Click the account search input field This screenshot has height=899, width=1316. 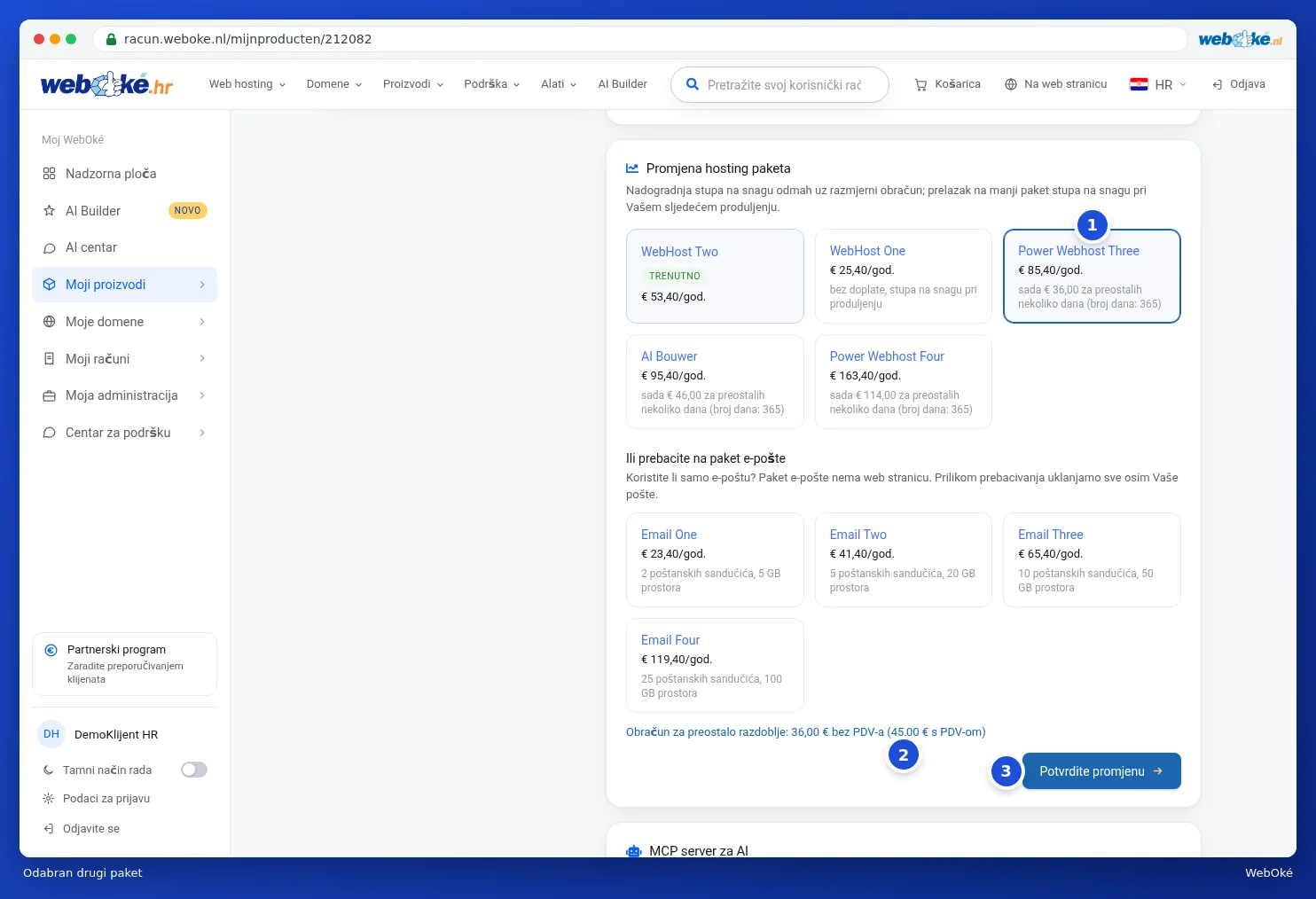tap(779, 85)
